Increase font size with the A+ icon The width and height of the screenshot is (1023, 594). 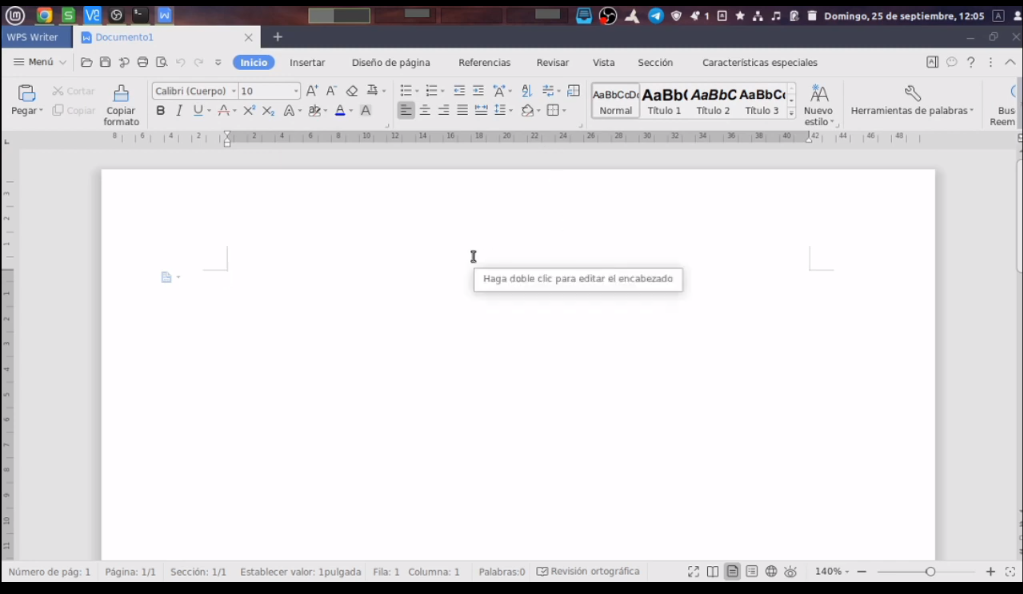coord(312,91)
